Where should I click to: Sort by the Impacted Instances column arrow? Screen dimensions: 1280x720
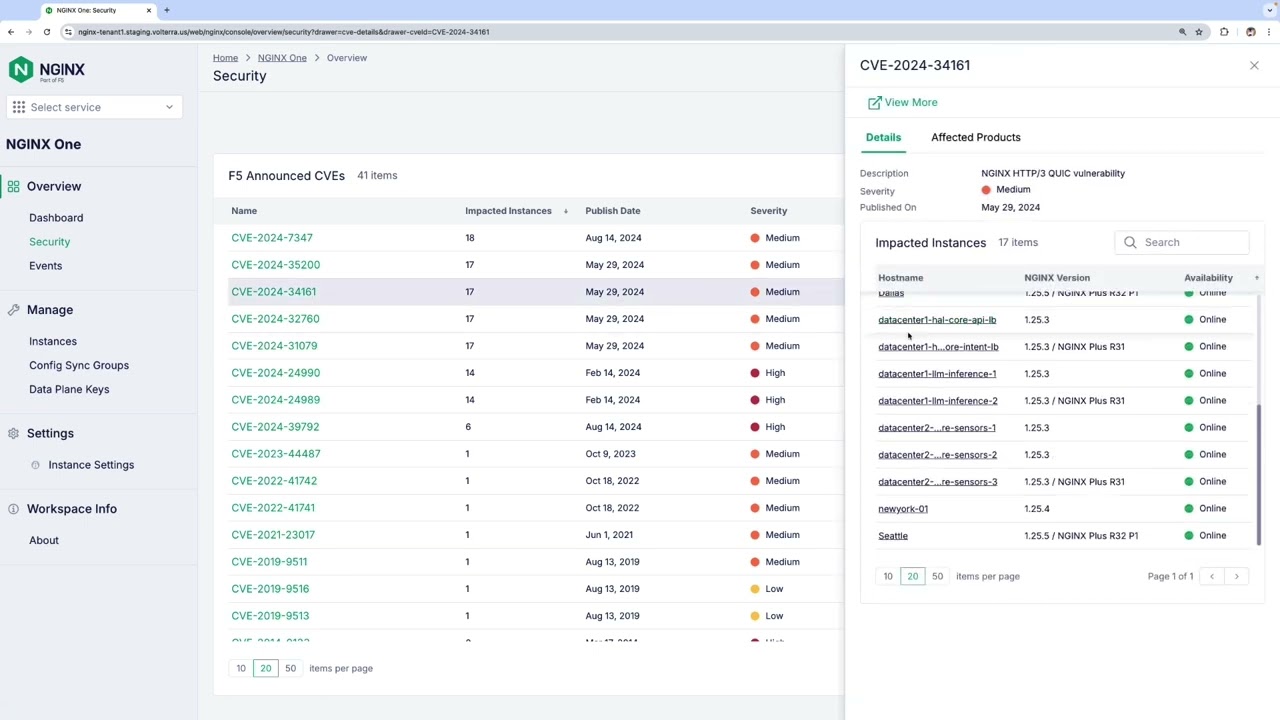pyautogui.click(x=566, y=211)
